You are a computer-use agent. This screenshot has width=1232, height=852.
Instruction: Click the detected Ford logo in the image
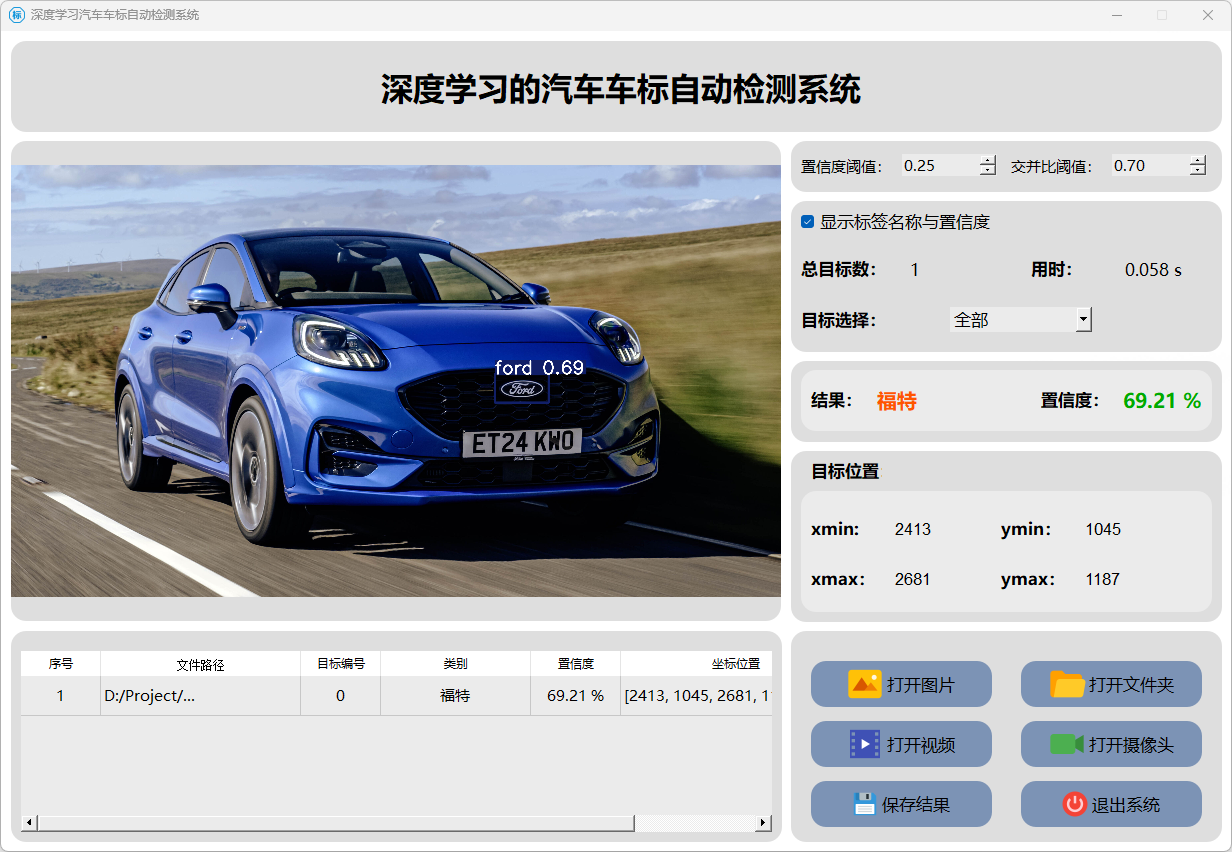[x=521, y=389]
